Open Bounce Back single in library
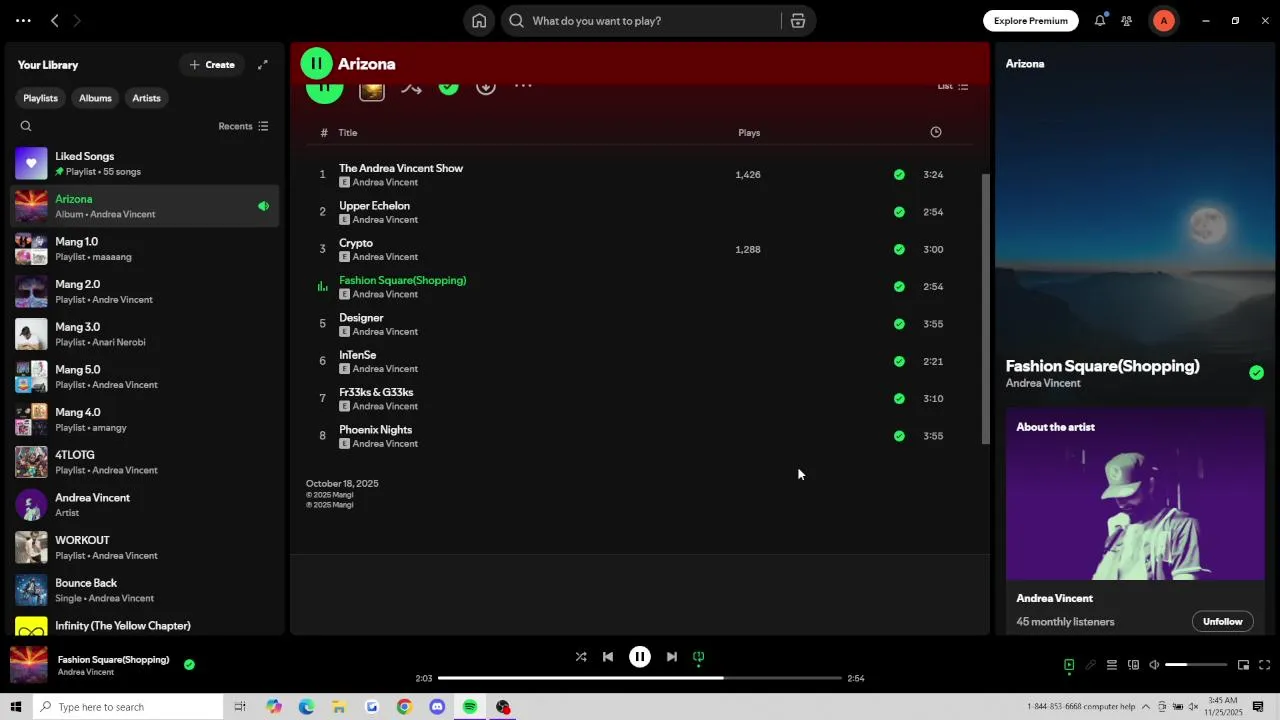Image resolution: width=1280 pixels, height=720 pixels. pos(146,590)
